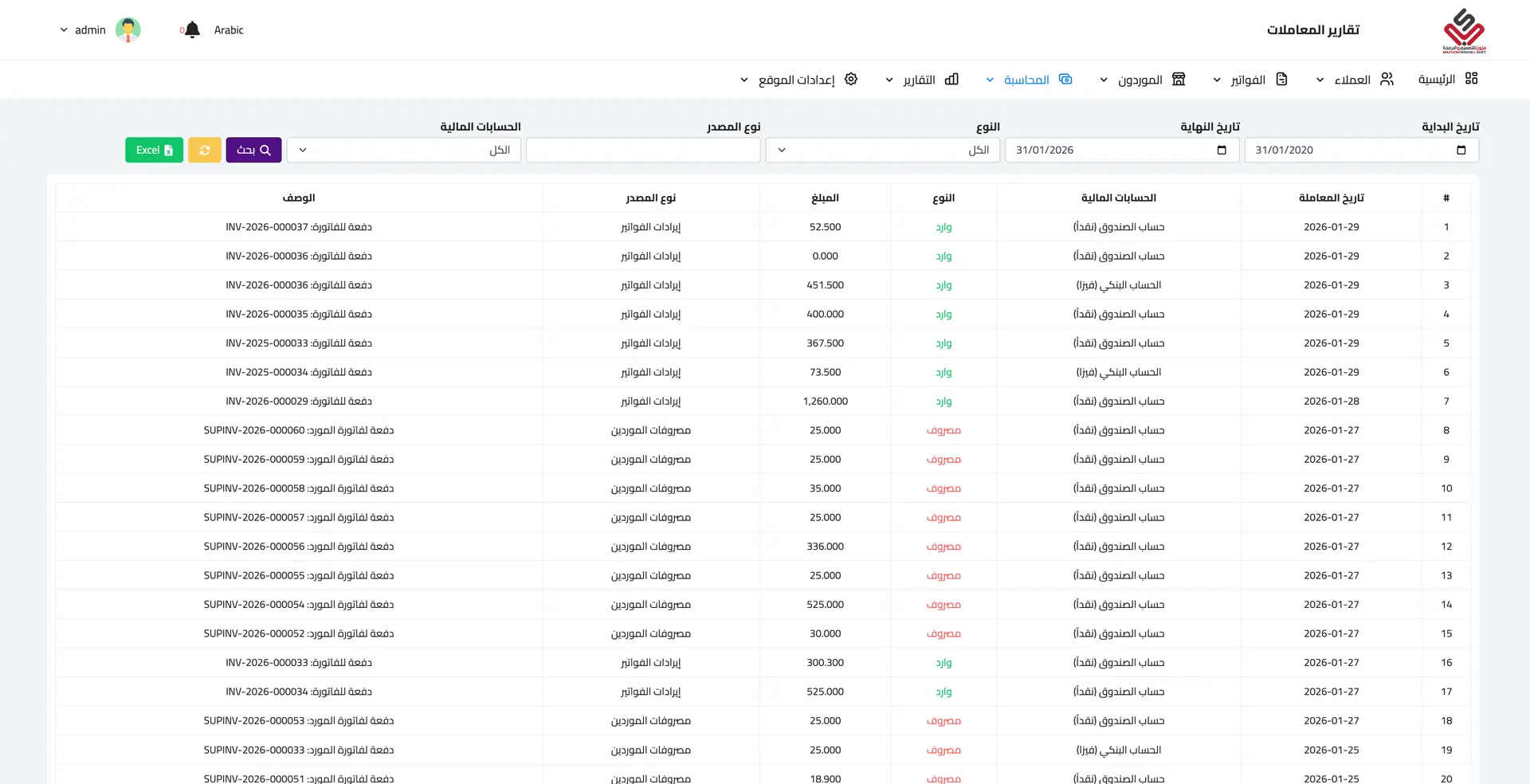The height and width of the screenshot is (784, 1530).
Task: Open the المحاسبة accounting menu
Action: [1026, 80]
